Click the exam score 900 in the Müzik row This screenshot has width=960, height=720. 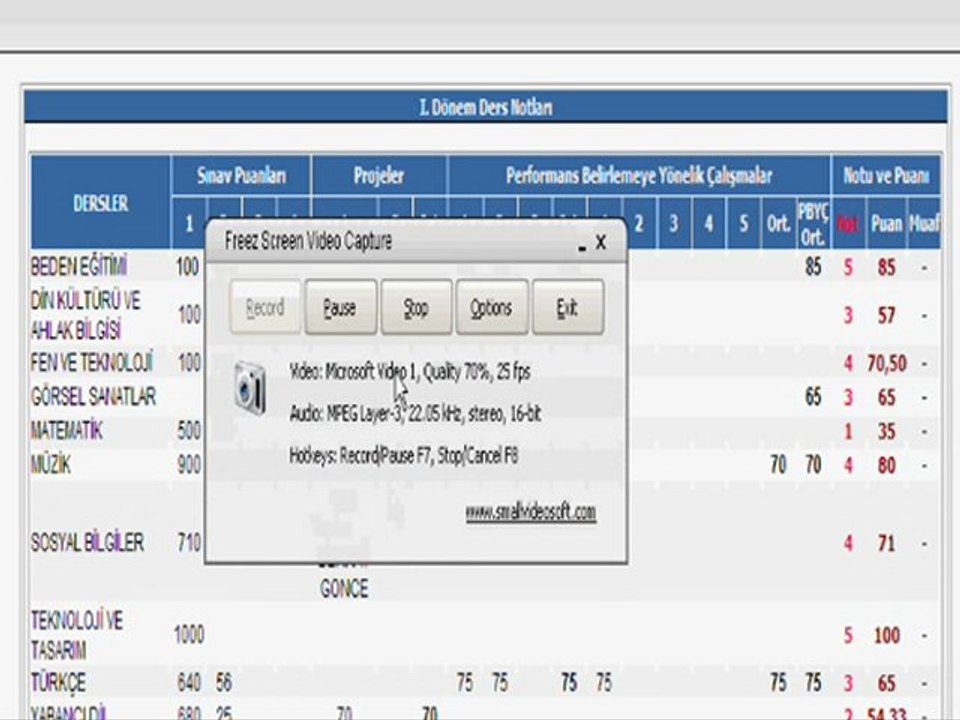189,465
